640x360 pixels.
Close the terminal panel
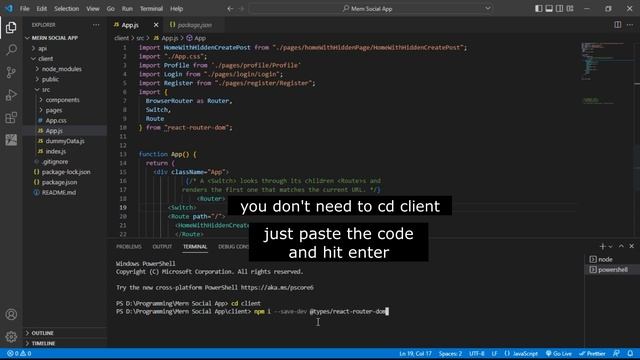pyautogui.click(x=631, y=246)
